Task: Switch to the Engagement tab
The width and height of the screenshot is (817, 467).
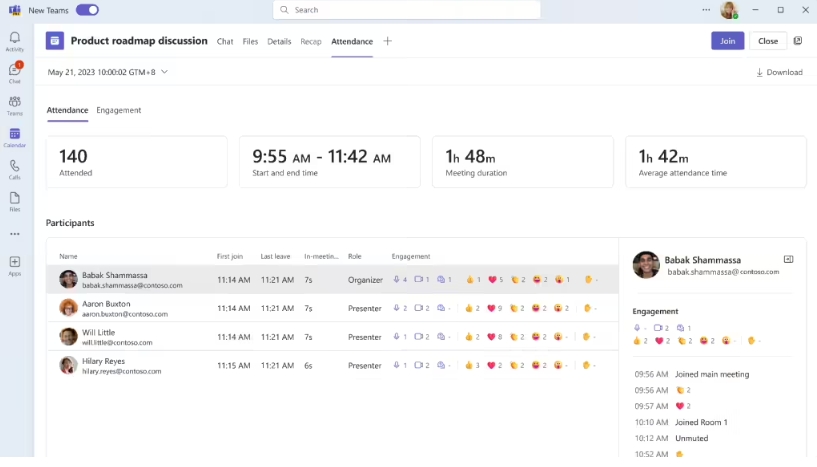Action: [118, 110]
